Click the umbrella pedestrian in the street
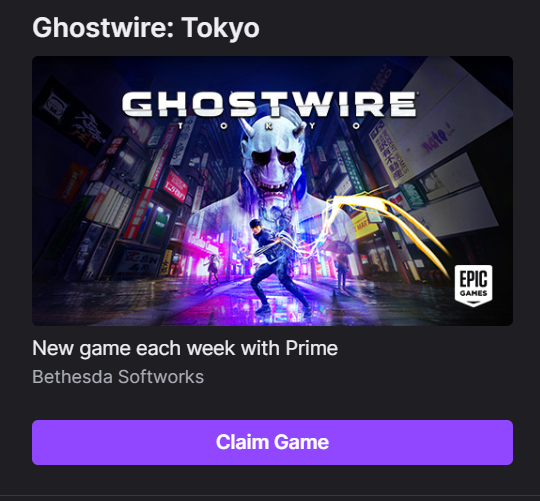540x501 pixels. point(340,267)
